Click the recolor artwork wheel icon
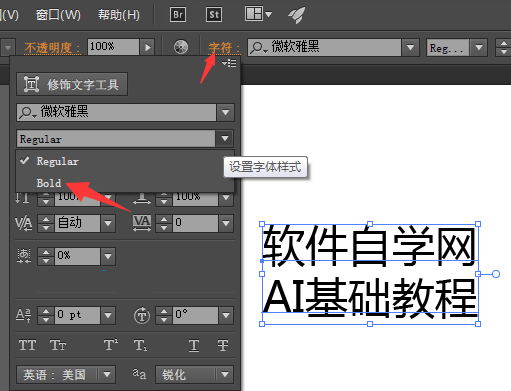The width and height of the screenshot is (511, 391). pos(181,47)
